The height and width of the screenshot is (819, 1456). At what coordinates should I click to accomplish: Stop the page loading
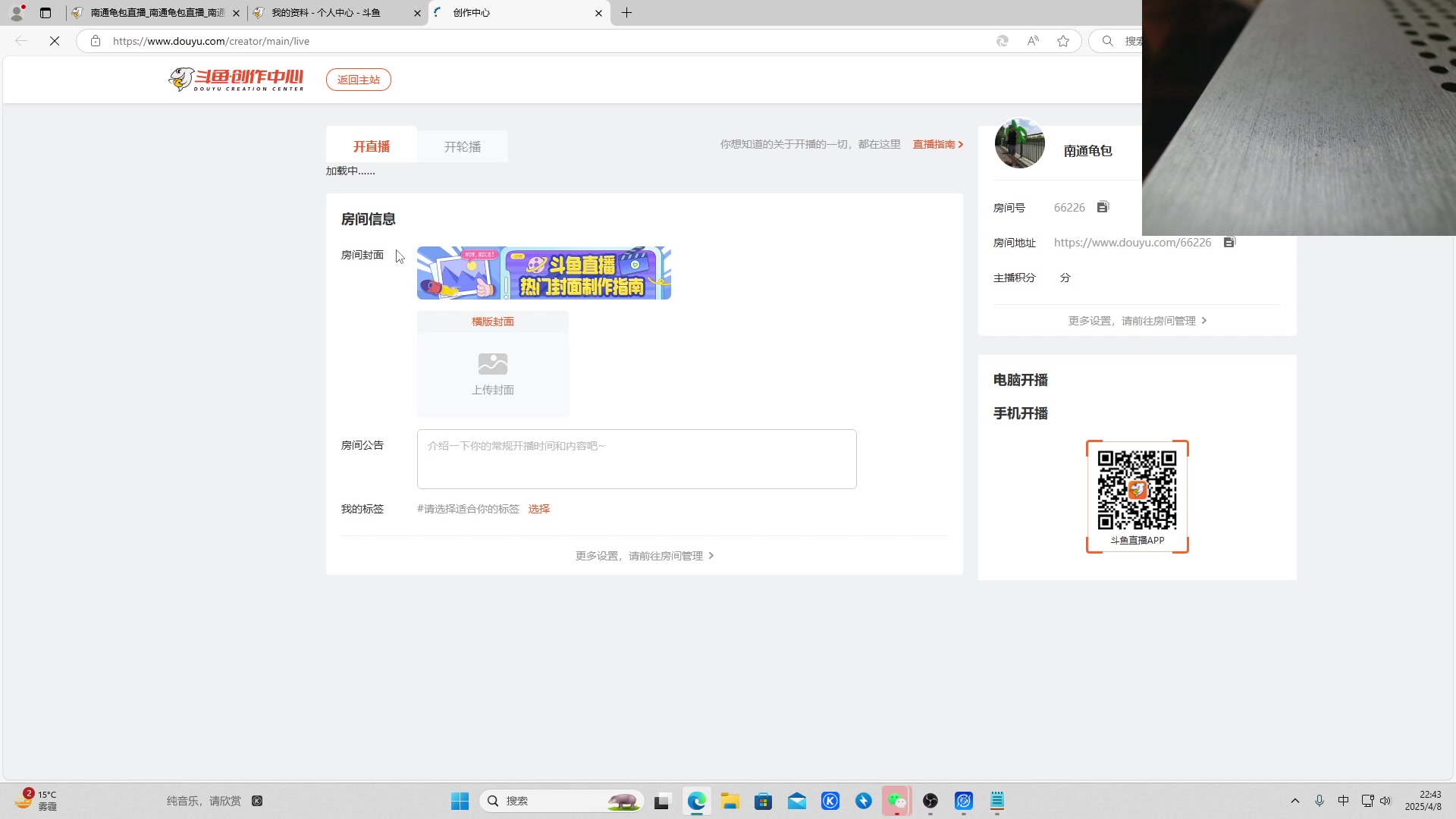point(55,41)
